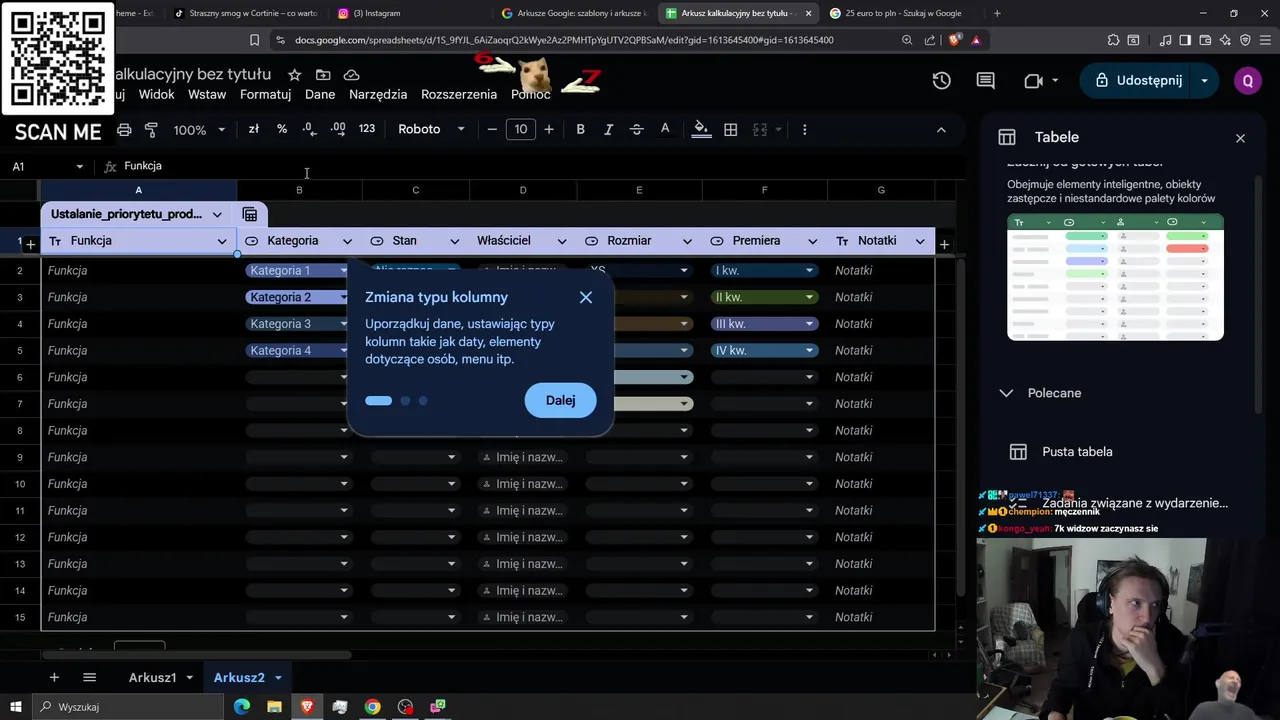Open the Notatki column header dropdown

tap(919, 241)
